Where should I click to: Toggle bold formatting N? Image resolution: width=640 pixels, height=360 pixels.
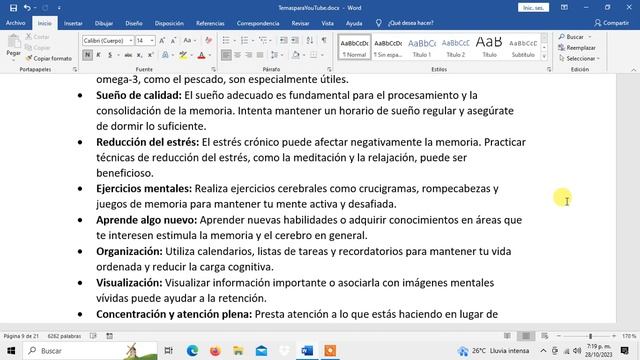coord(87,55)
